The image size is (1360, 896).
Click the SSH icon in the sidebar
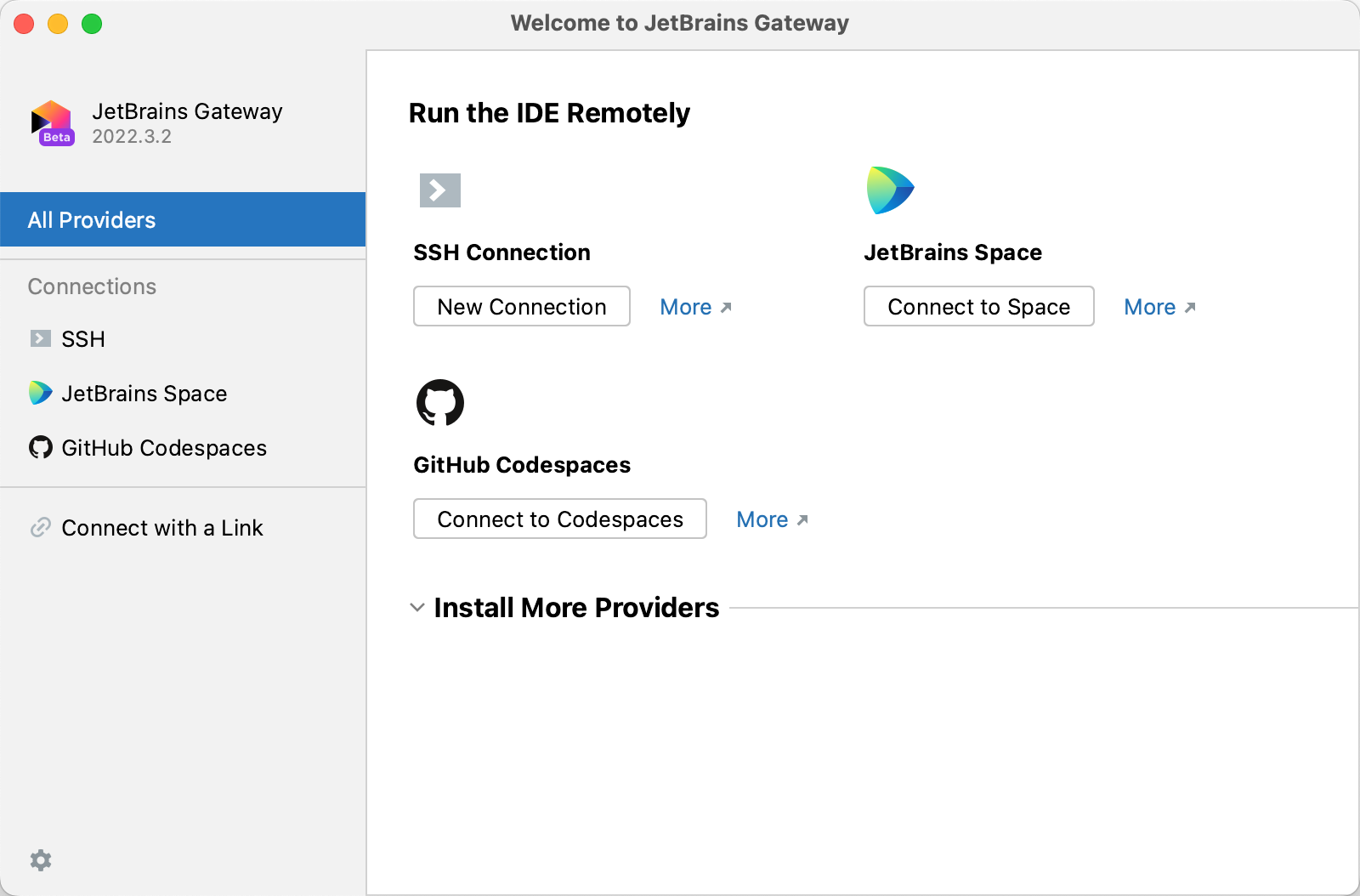click(40, 339)
